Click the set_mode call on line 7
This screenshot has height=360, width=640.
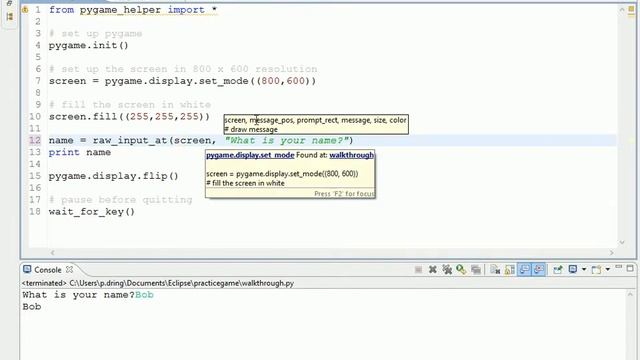pyautogui.click(x=210, y=81)
